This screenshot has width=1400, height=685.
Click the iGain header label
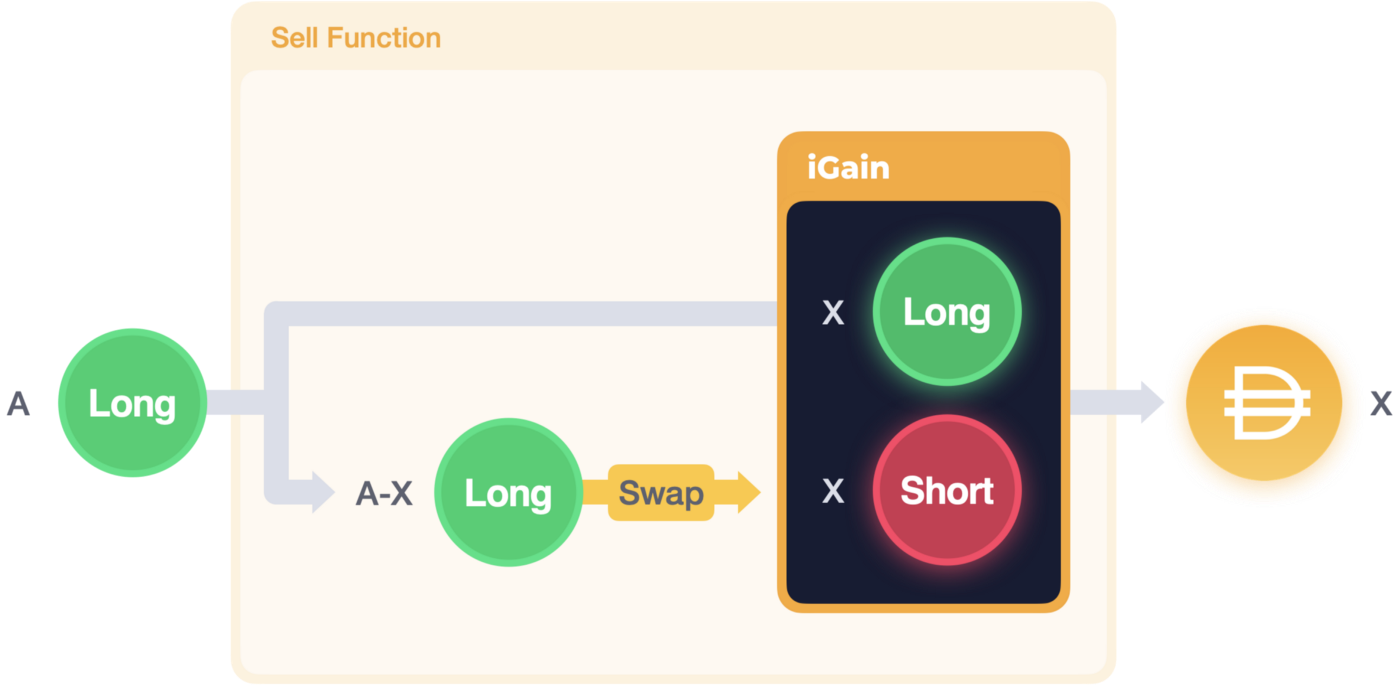[848, 167]
